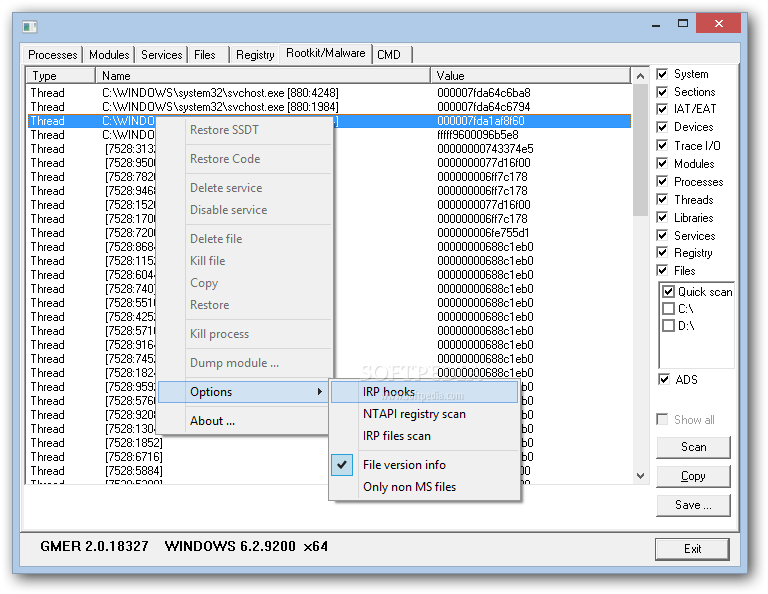768x594 pixels.
Task: Check the D:\ drive box
Action: coord(669,326)
